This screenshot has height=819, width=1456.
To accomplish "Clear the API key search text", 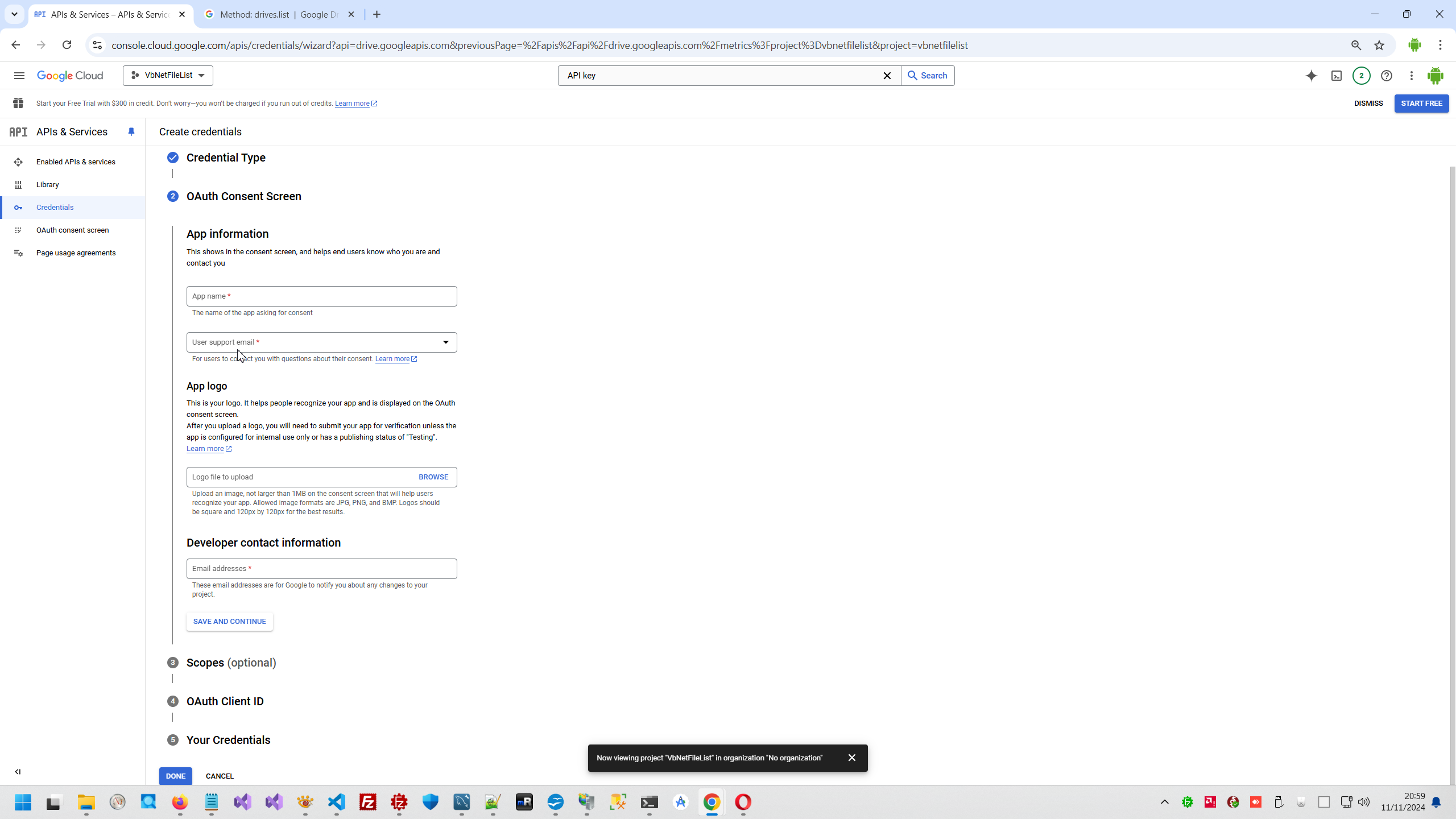I will pyautogui.click(x=887, y=76).
